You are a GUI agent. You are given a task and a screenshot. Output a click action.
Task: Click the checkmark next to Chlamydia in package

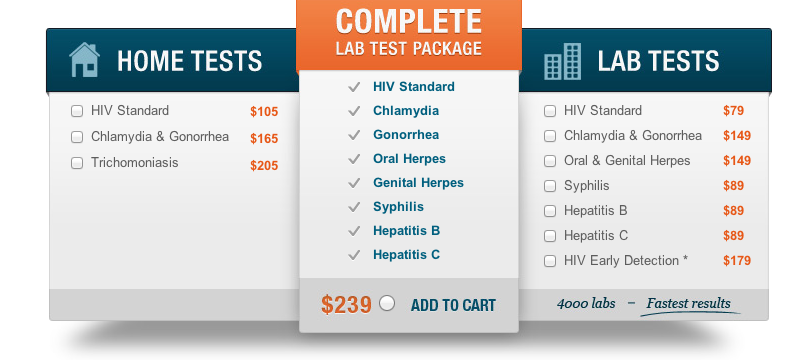(354, 111)
